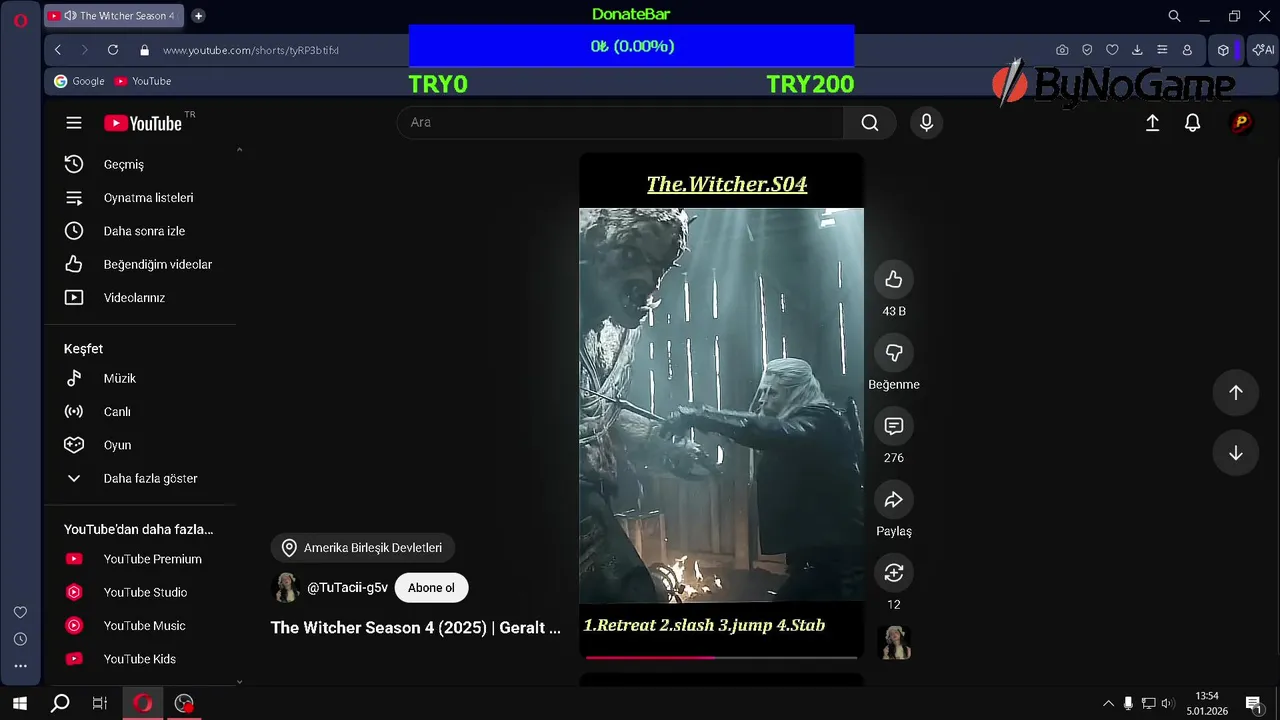
Task: Go to next Short down arrow
Action: pos(1236,453)
